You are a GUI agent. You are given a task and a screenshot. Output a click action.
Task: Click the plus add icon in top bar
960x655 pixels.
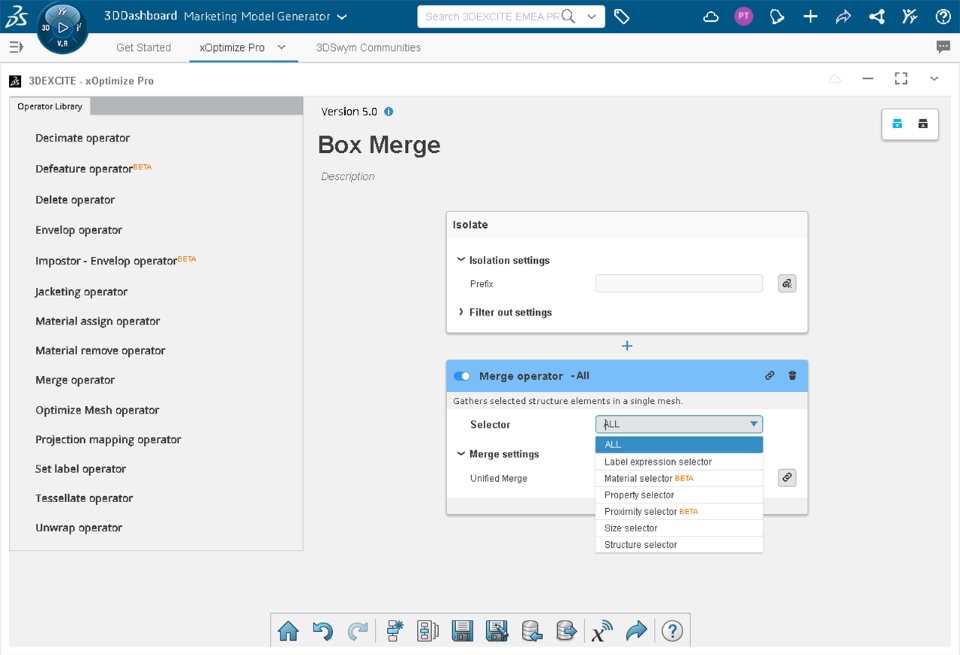click(x=810, y=17)
